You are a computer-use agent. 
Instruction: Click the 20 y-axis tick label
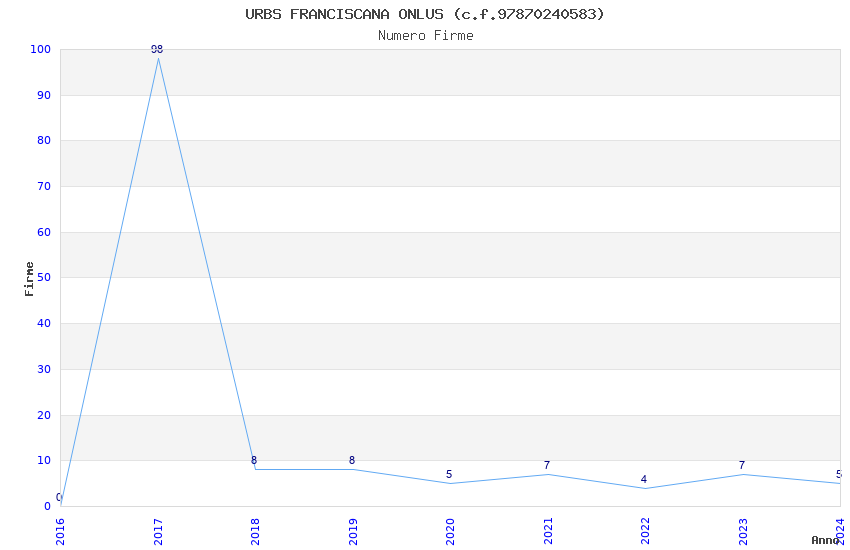44,416
